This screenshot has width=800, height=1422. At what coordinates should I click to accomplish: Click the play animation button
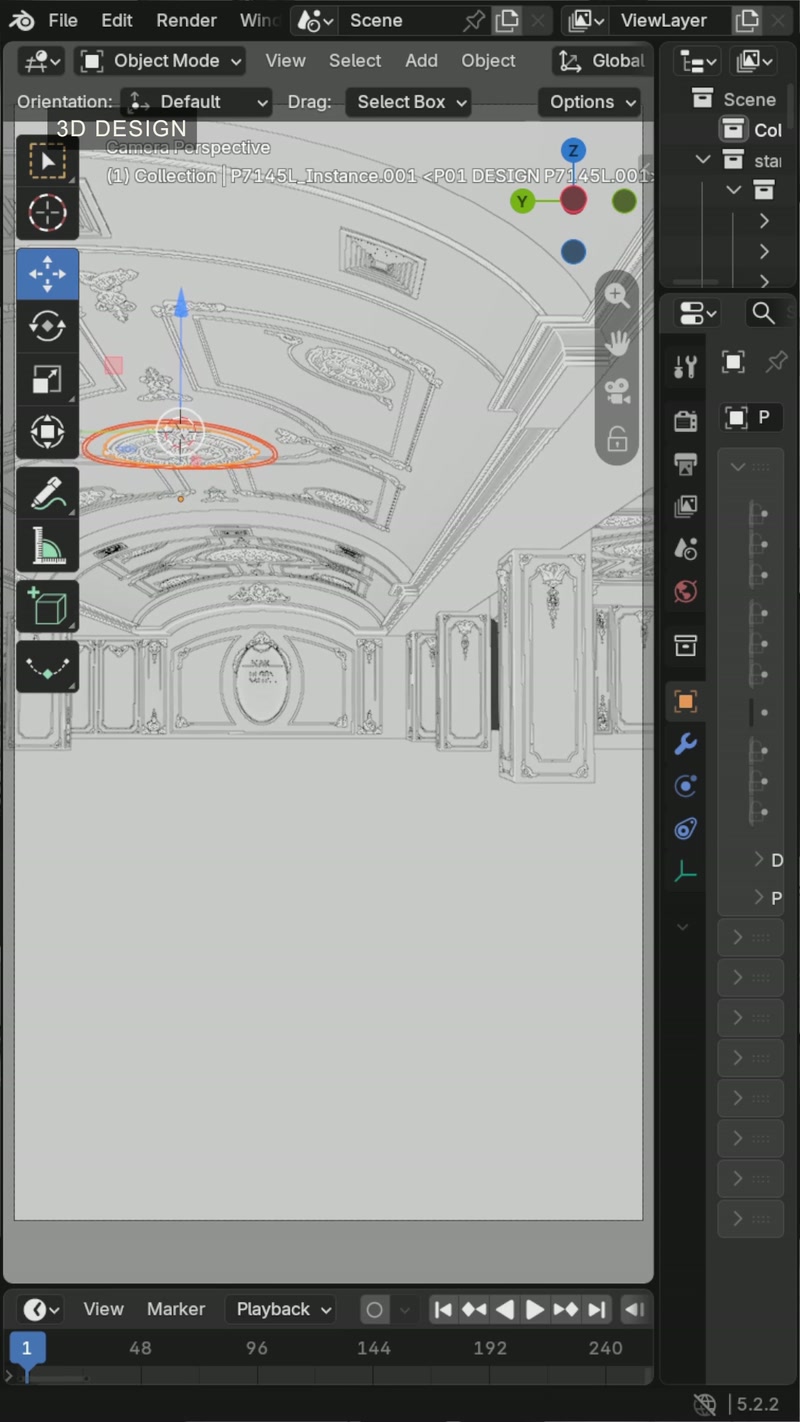click(535, 1309)
